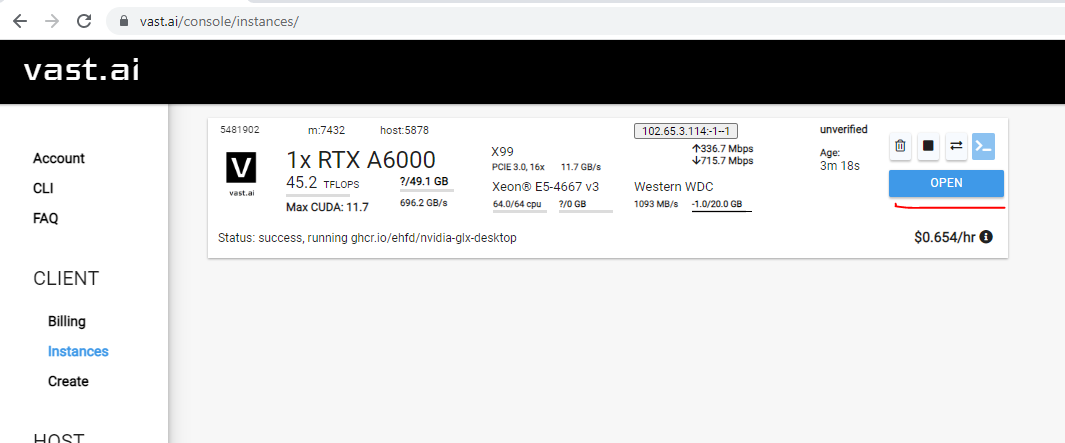Click the V vast.ai template logo
This screenshot has height=443, width=1065.
(241, 175)
